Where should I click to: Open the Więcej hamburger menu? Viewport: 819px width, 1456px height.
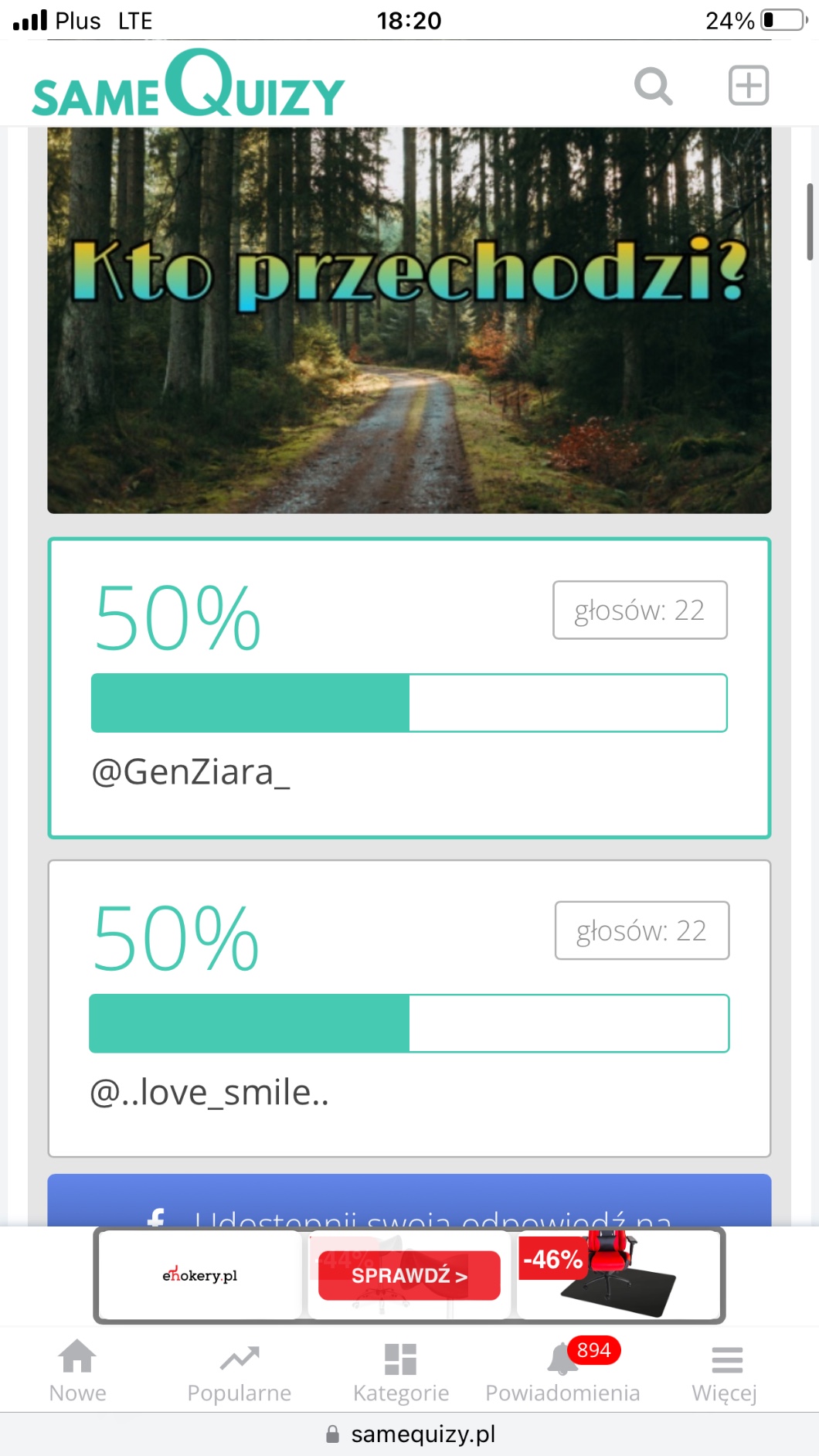[726, 1359]
